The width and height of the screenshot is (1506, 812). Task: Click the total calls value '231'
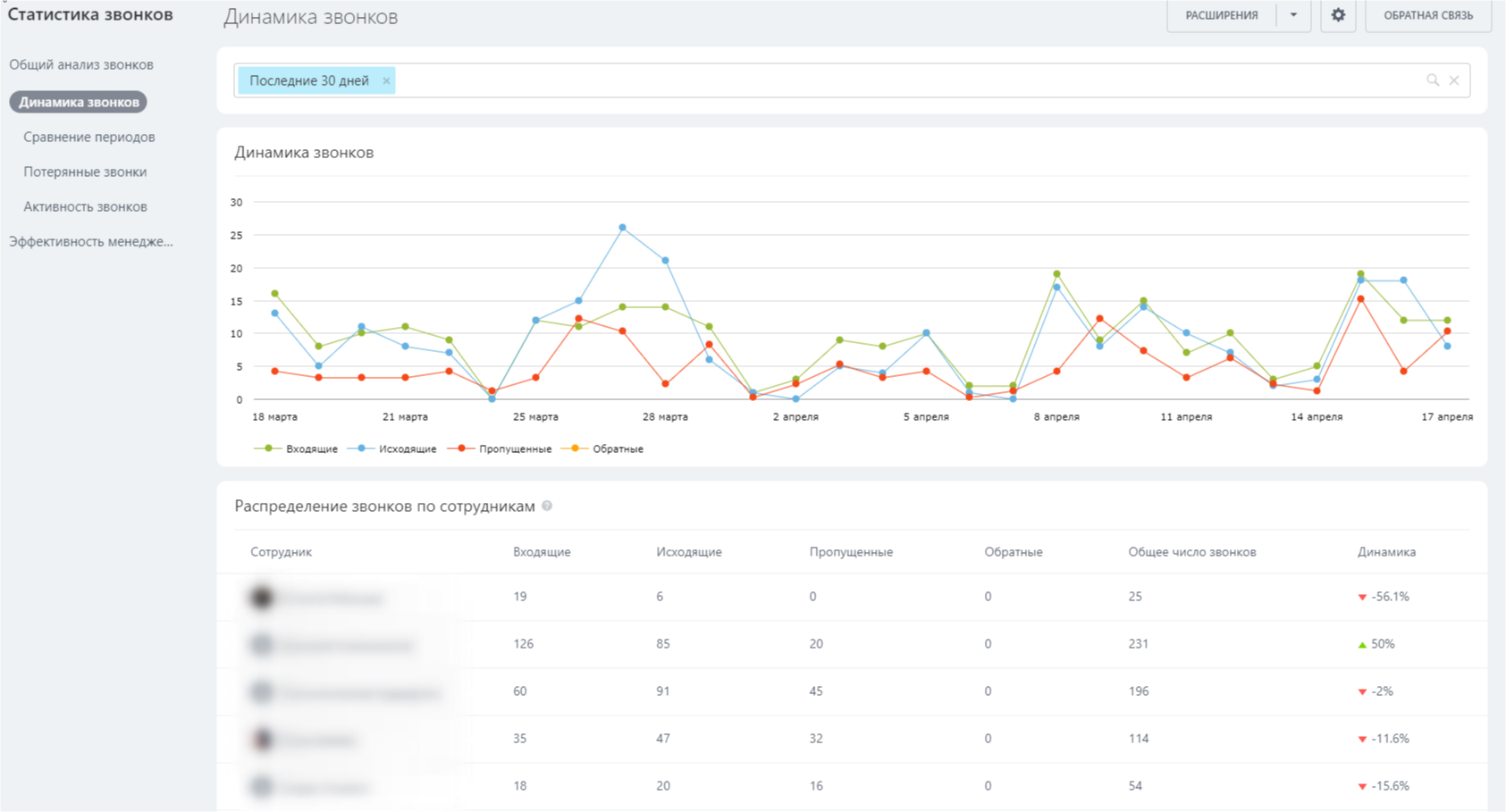click(x=1138, y=644)
